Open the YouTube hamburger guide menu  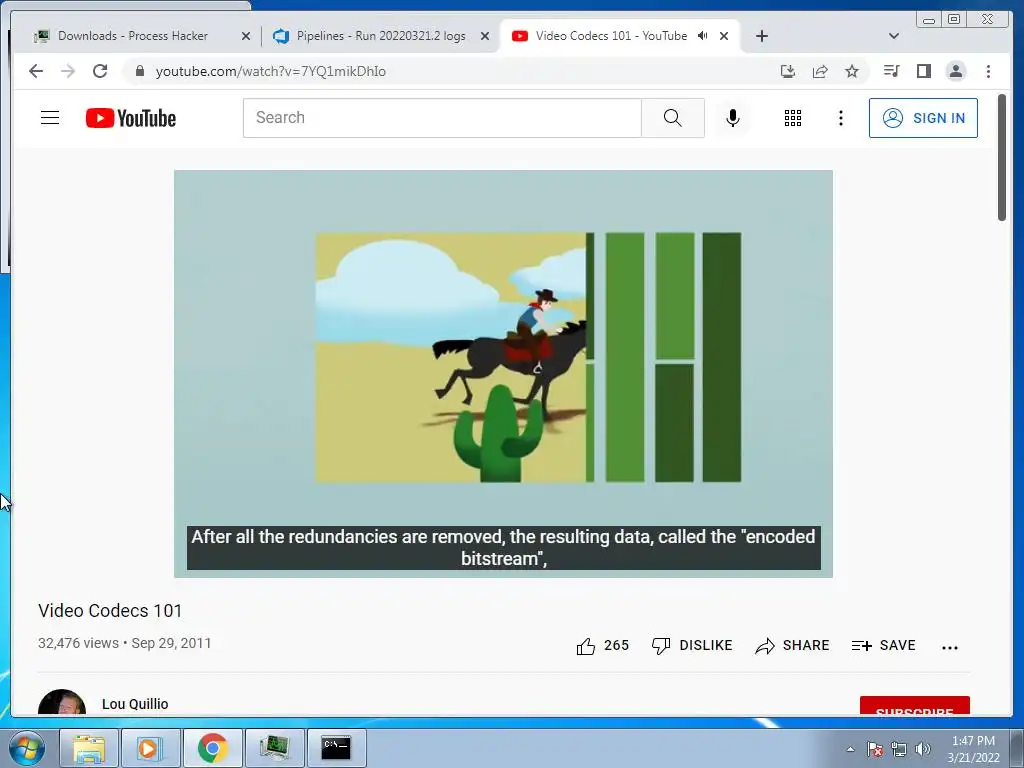pos(50,118)
